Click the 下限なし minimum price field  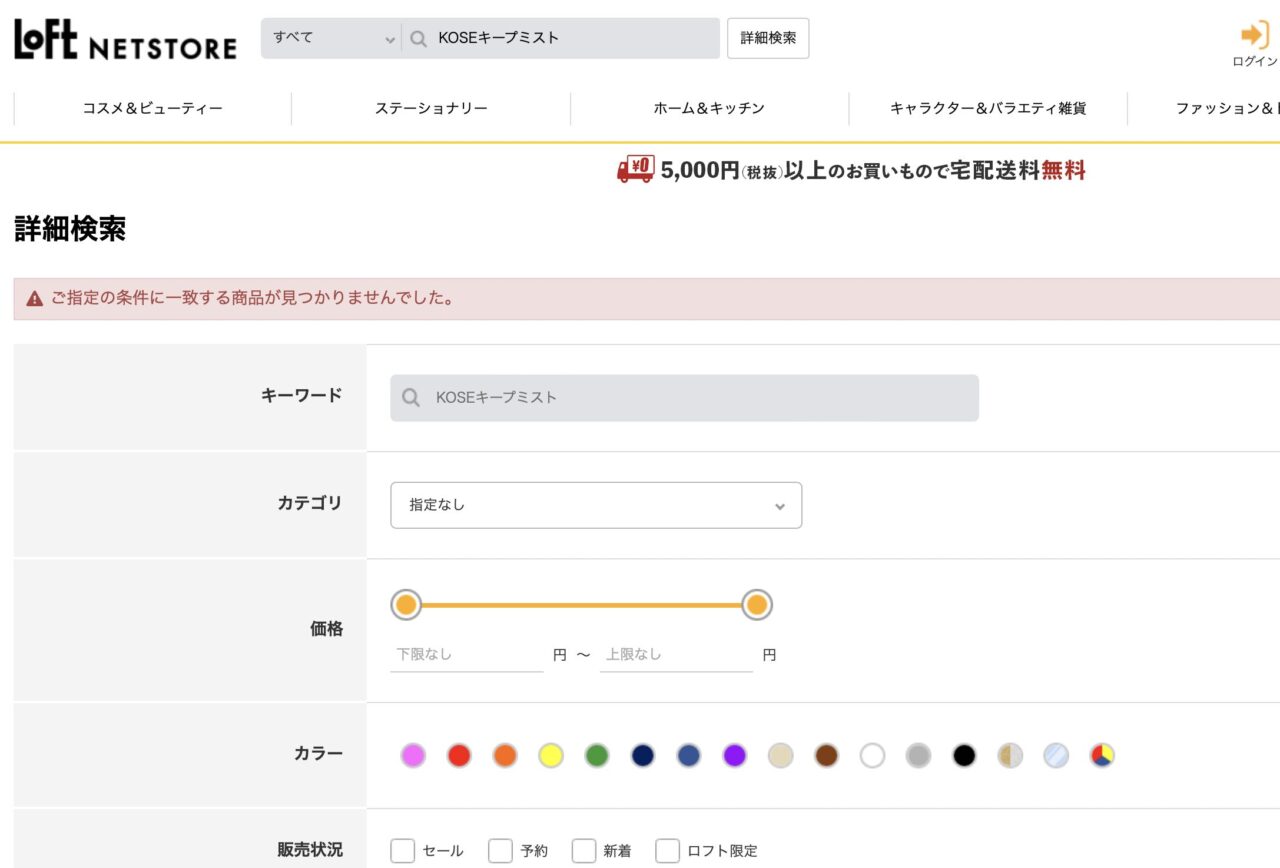(x=466, y=655)
